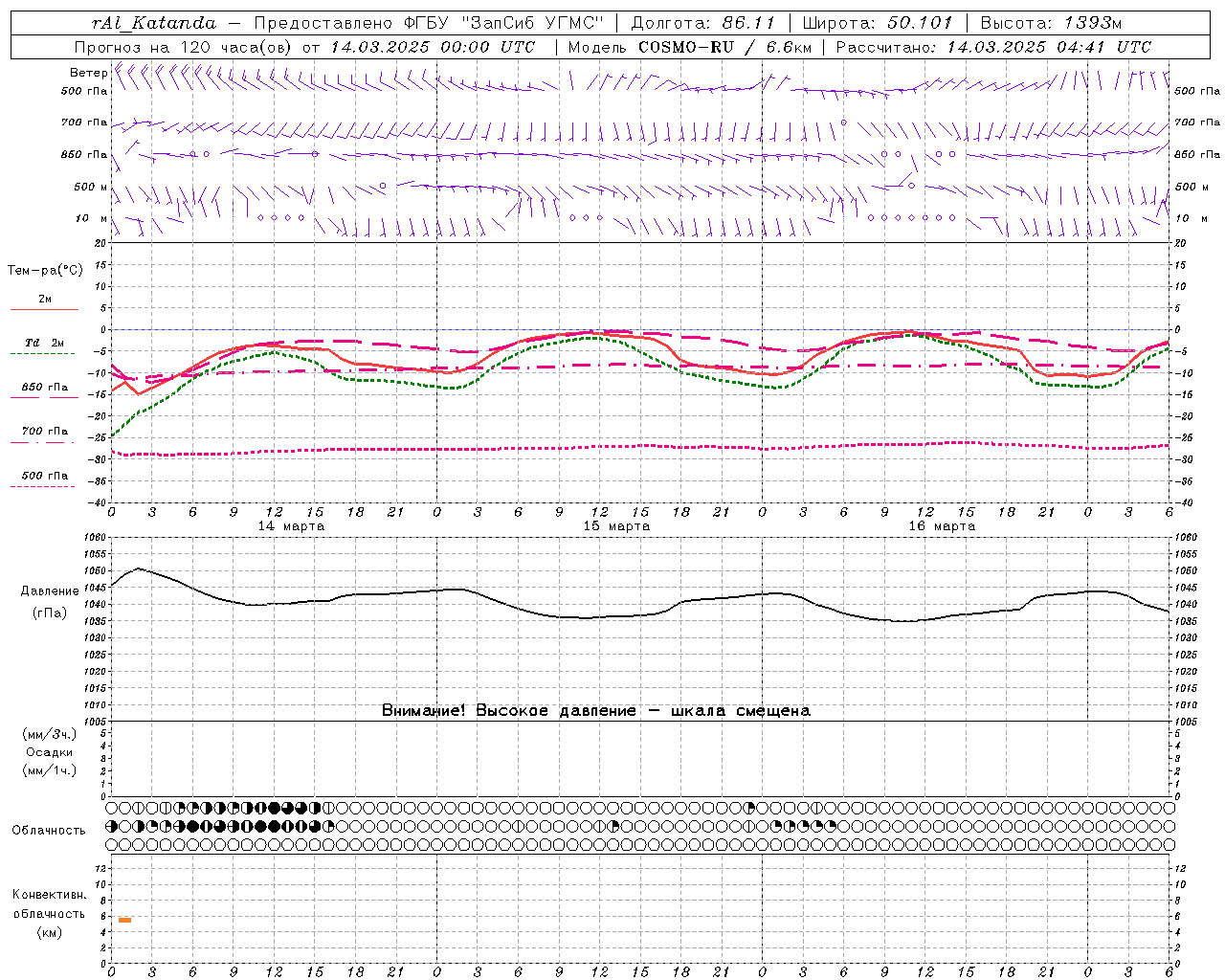
Task: Click the 16 марта date label
Action: coord(942,526)
